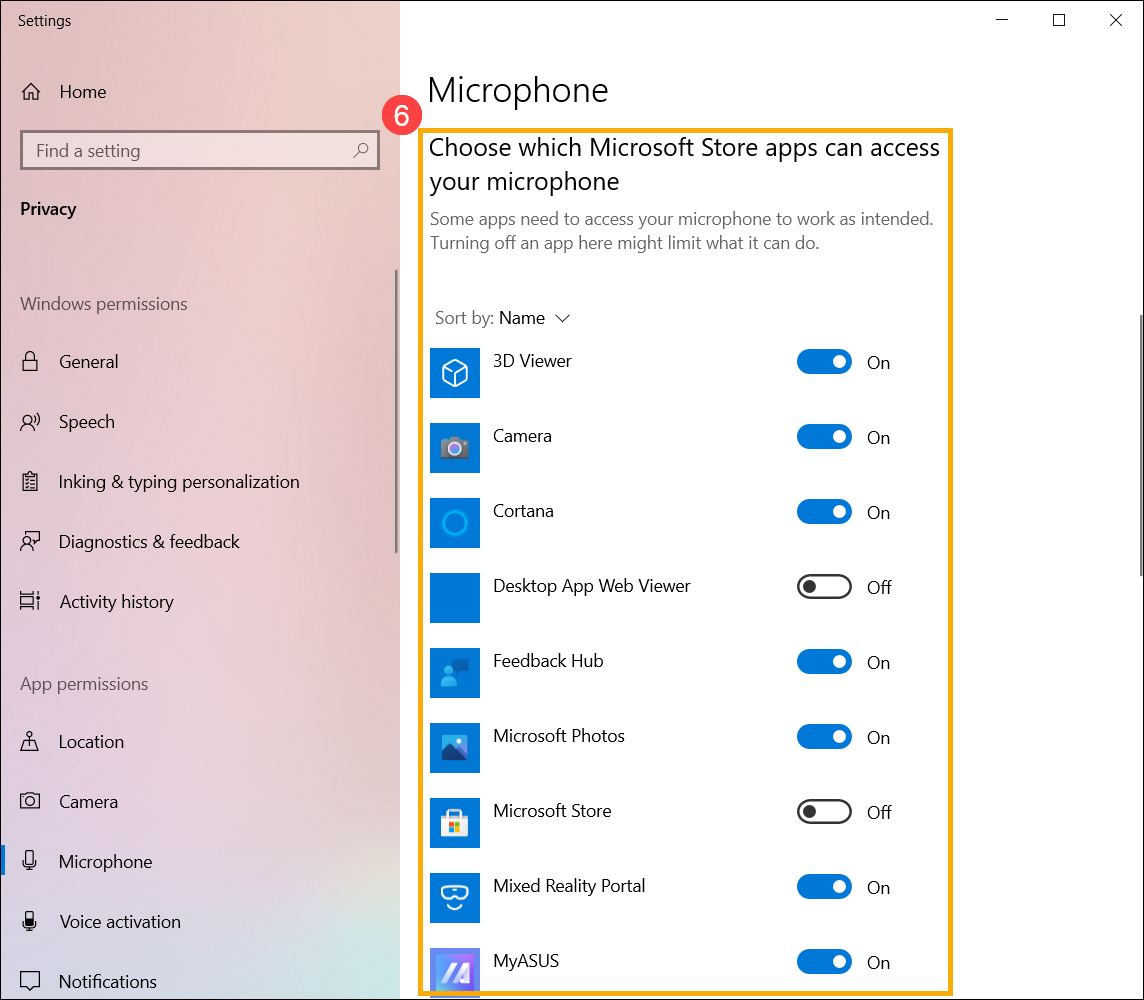Click the Microsoft Photos app icon
Viewport: 1144px width, 1000px height.
point(455,748)
